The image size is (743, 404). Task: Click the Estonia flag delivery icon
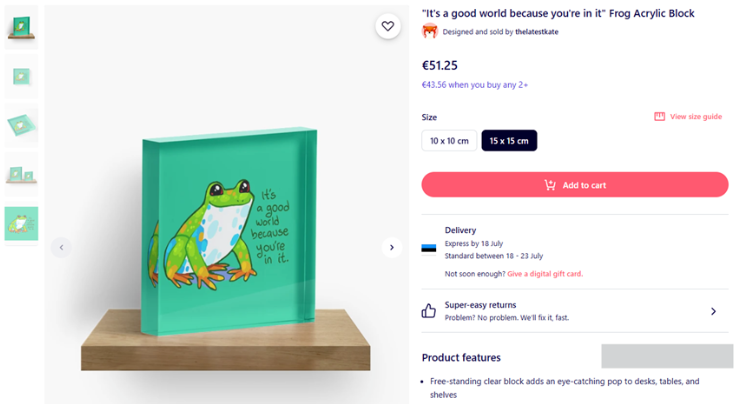429,248
